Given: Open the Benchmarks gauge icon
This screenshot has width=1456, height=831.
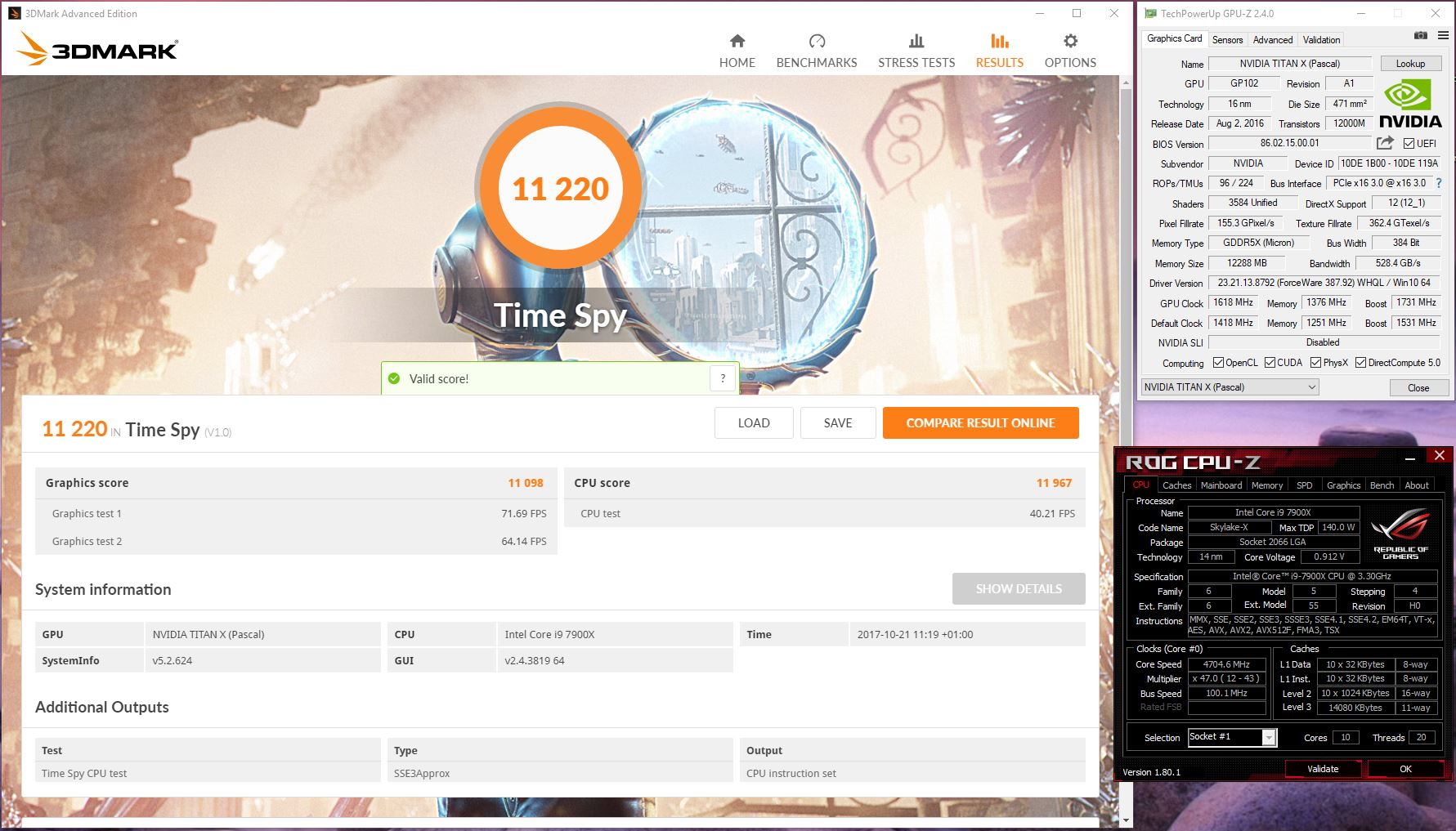Looking at the screenshot, I should click(x=817, y=41).
